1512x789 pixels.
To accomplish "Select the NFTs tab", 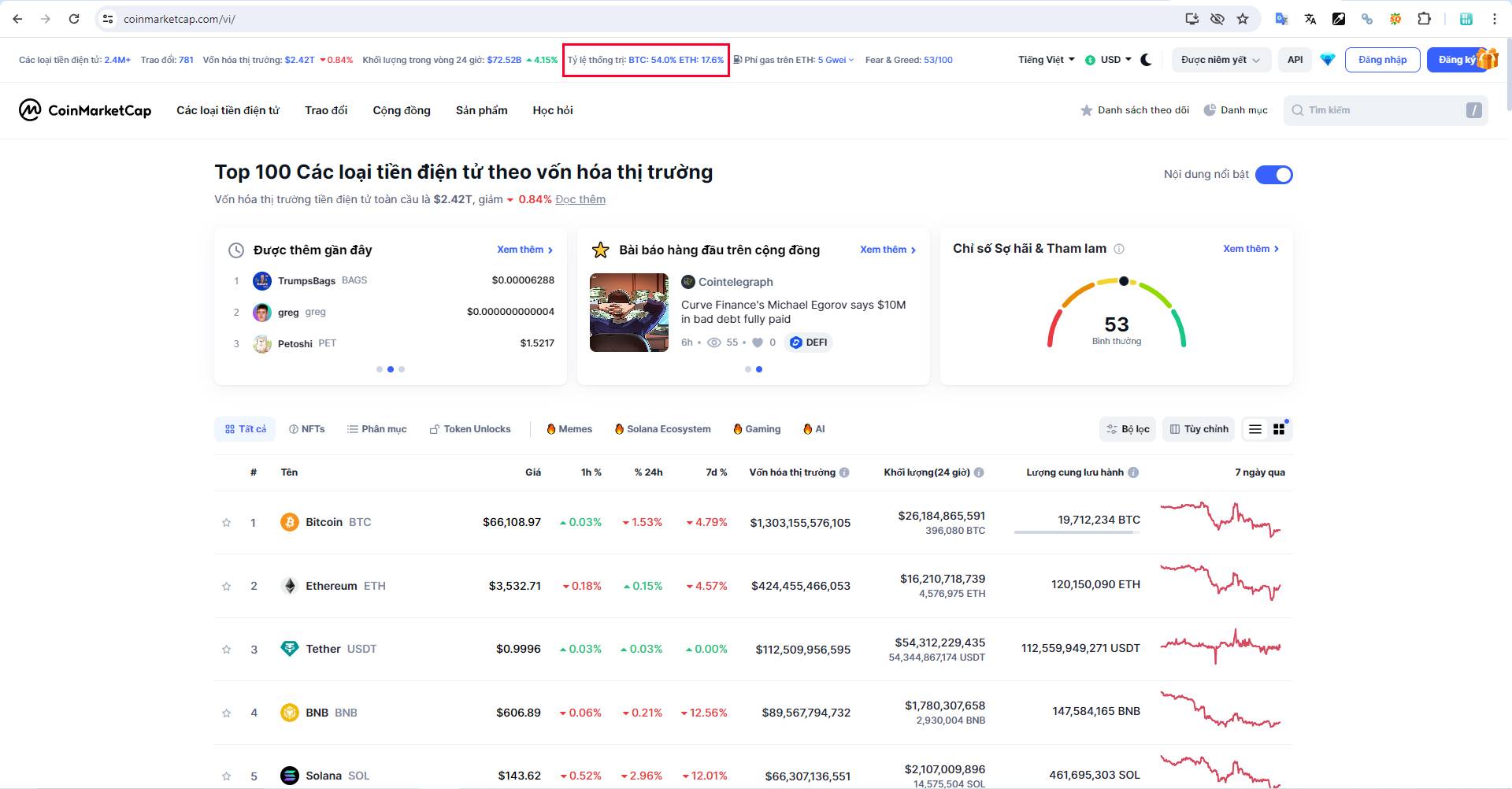I will point(307,429).
